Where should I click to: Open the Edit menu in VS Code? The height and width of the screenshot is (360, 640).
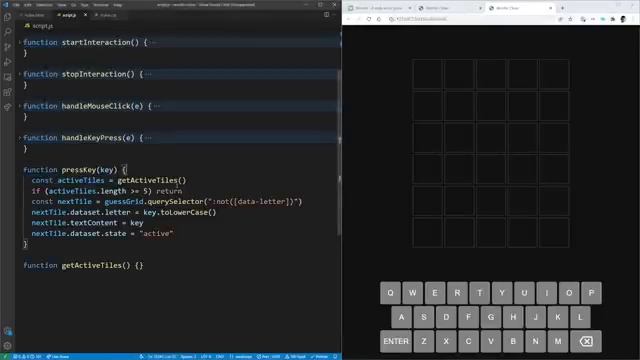click(27, 5)
